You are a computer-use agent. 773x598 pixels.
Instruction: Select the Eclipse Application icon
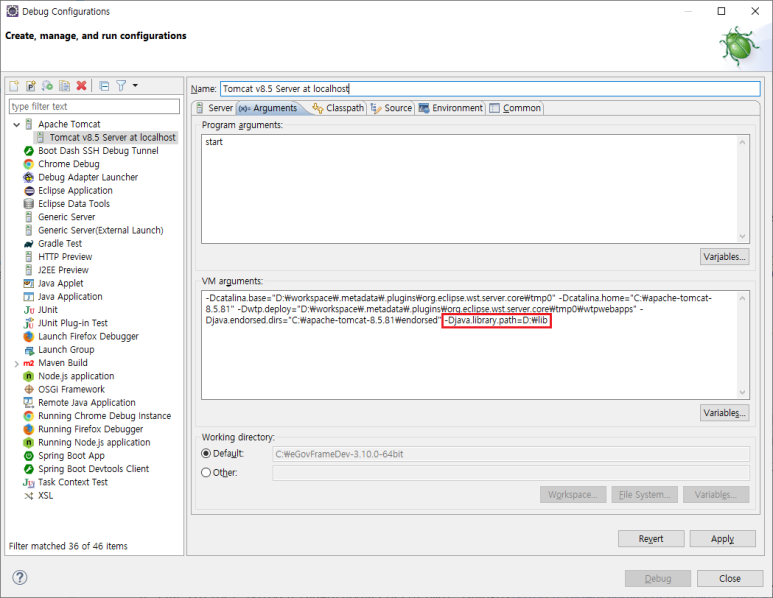(29, 191)
